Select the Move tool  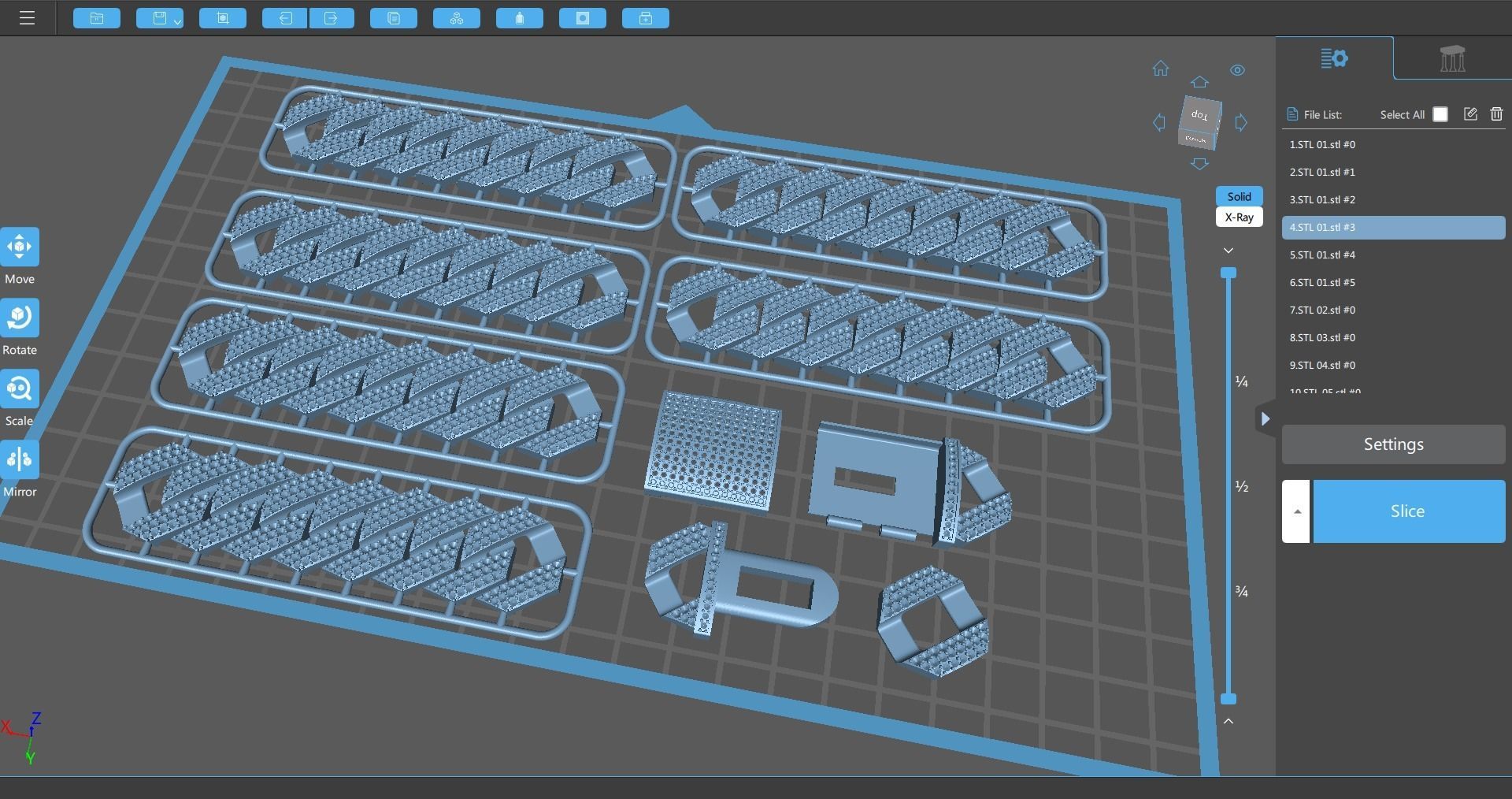(x=20, y=247)
